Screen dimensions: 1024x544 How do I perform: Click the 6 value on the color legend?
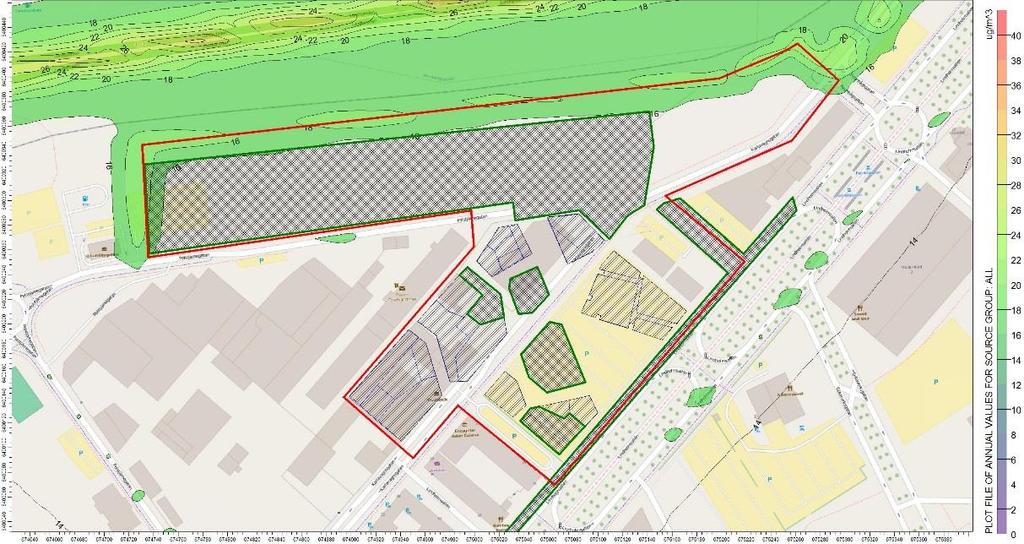pos(1014,460)
